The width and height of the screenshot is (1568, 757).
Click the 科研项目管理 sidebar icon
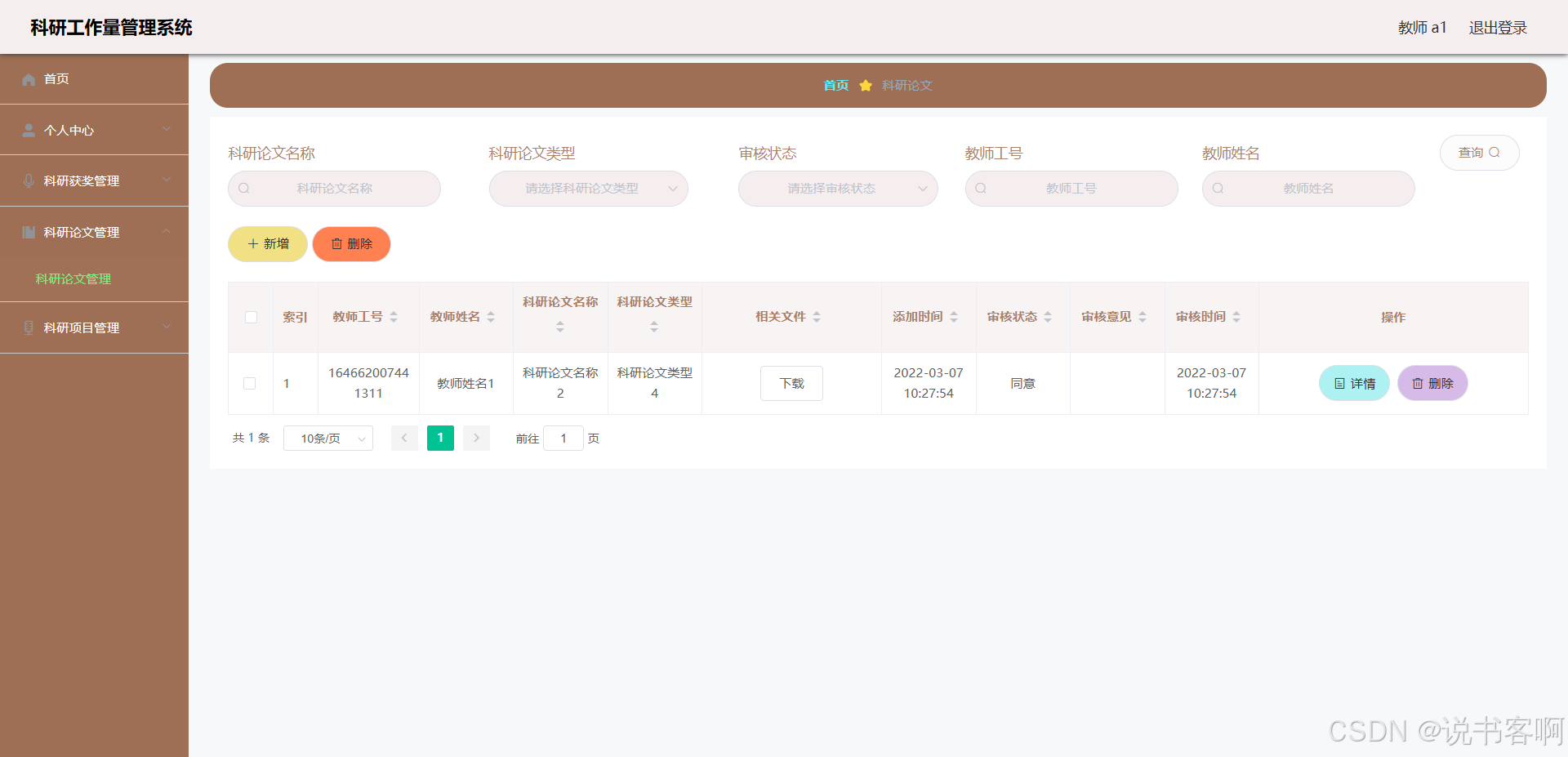(x=29, y=327)
